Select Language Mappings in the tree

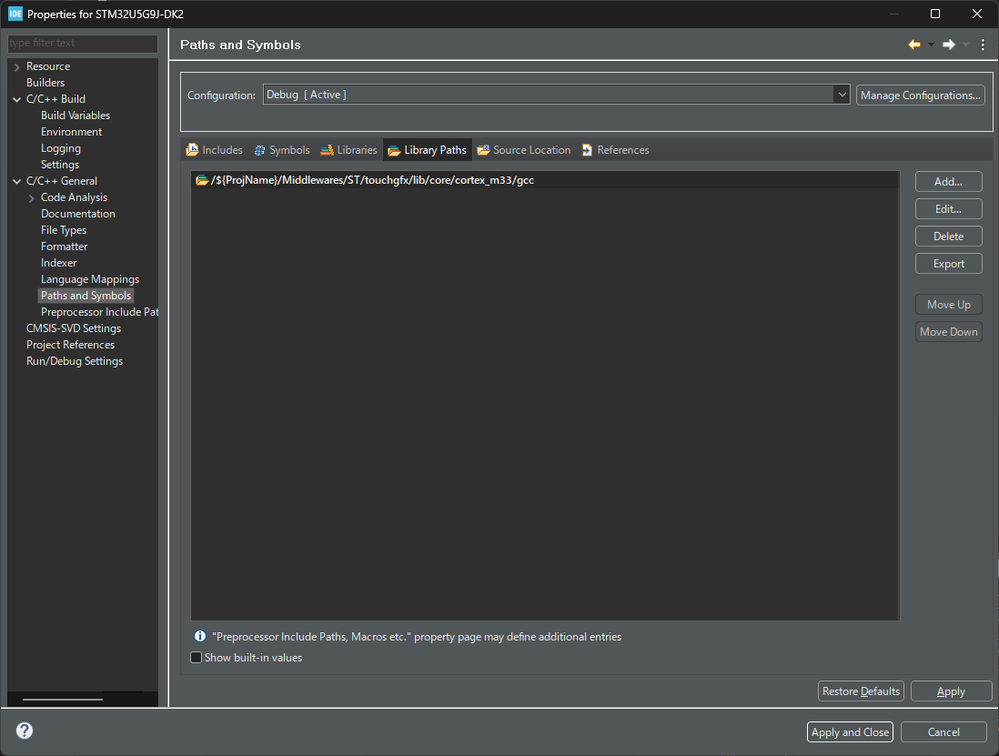tap(90, 279)
